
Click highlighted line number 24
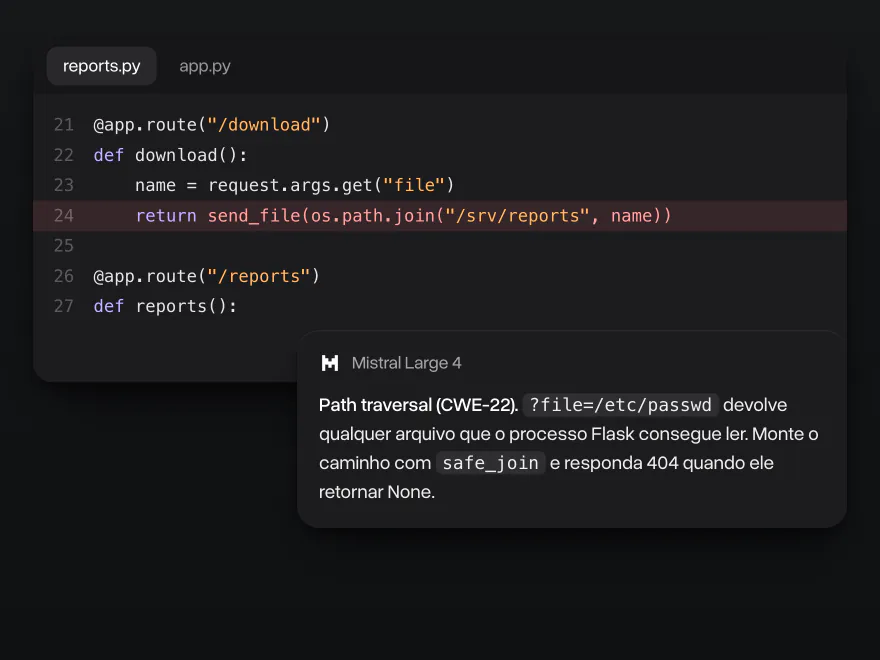click(x=64, y=216)
